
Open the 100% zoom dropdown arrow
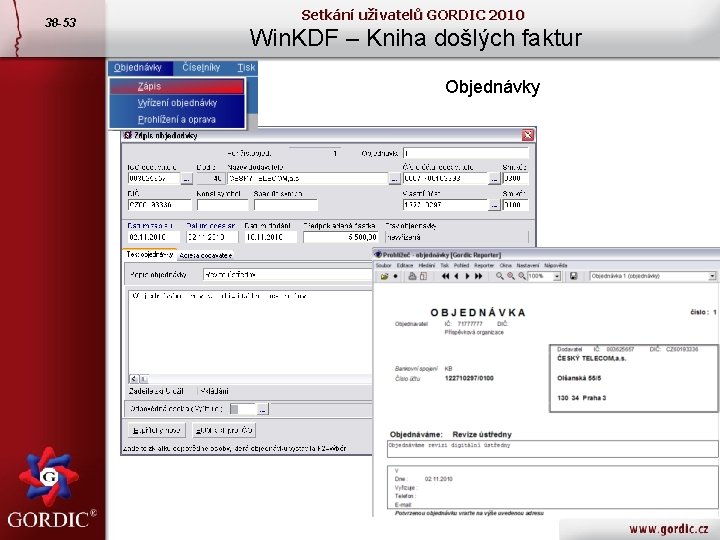click(557, 276)
